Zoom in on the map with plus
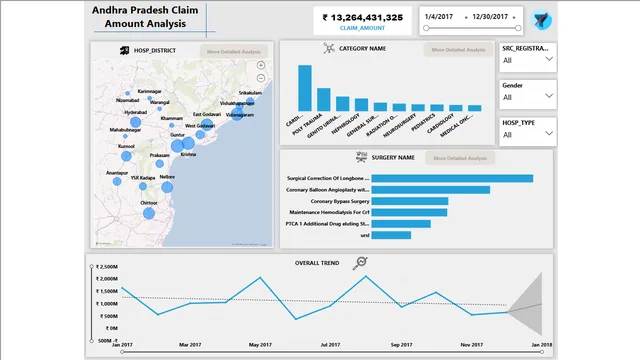Viewport: 640px width, 360px height. tap(261, 65)
